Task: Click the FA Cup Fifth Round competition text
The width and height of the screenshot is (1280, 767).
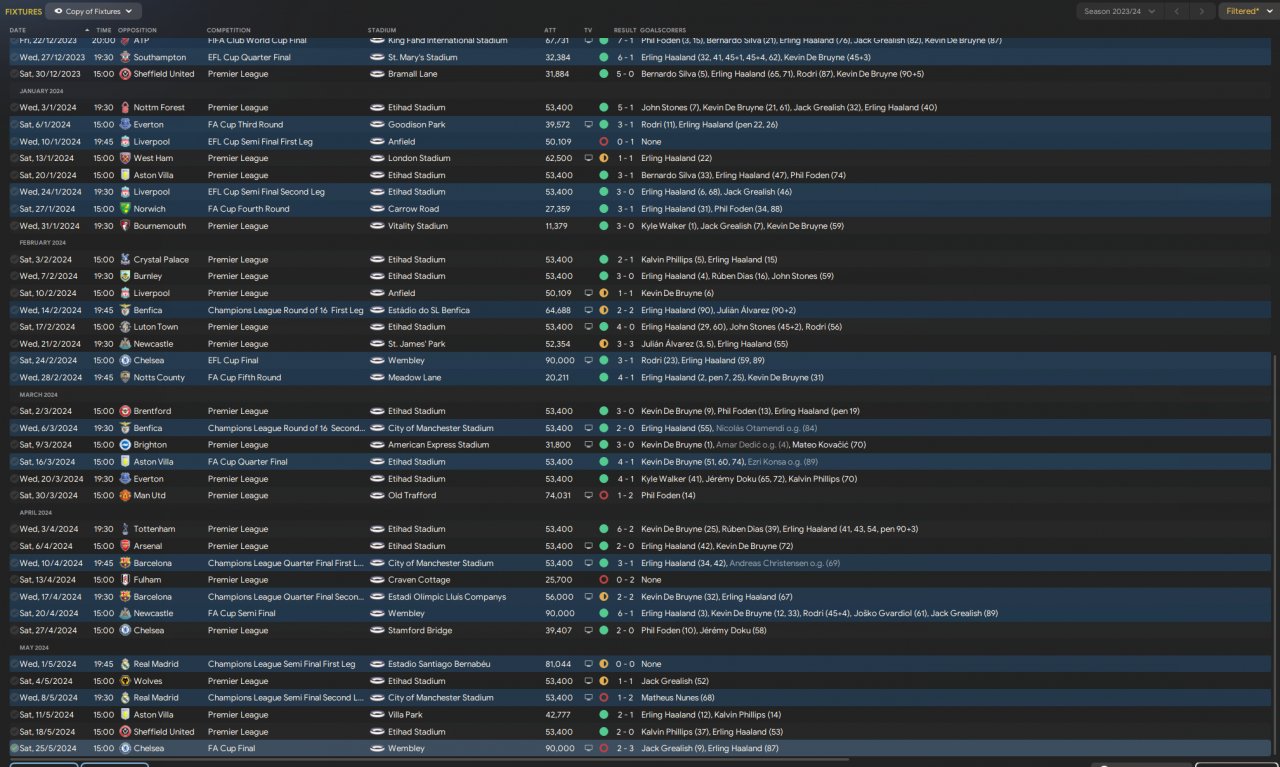Action: [x=244, y=378]
